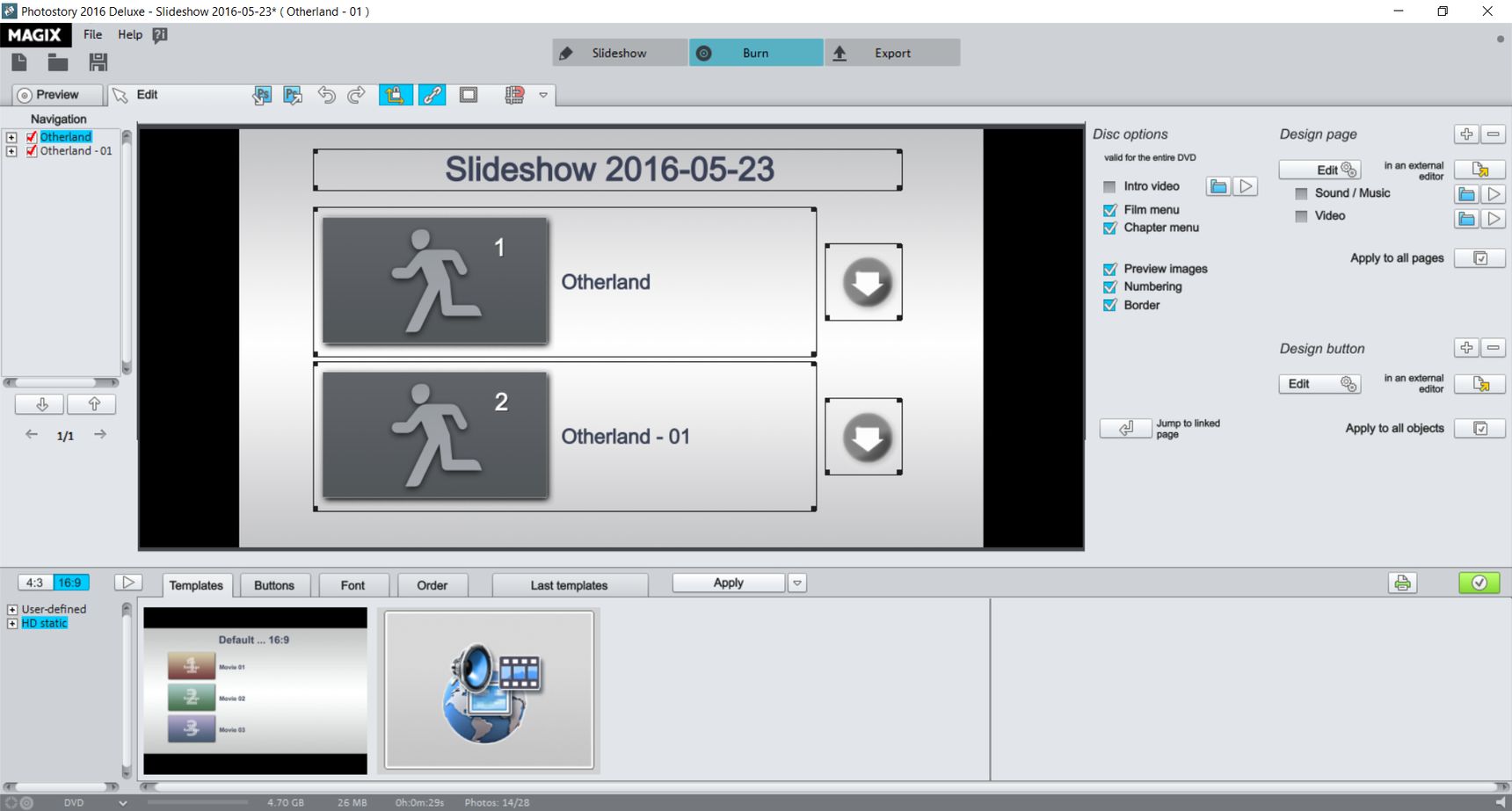This screenshot has height=811, width=1512.
Task: Enable the Intro video checkbox
Action: (1109, 186)
